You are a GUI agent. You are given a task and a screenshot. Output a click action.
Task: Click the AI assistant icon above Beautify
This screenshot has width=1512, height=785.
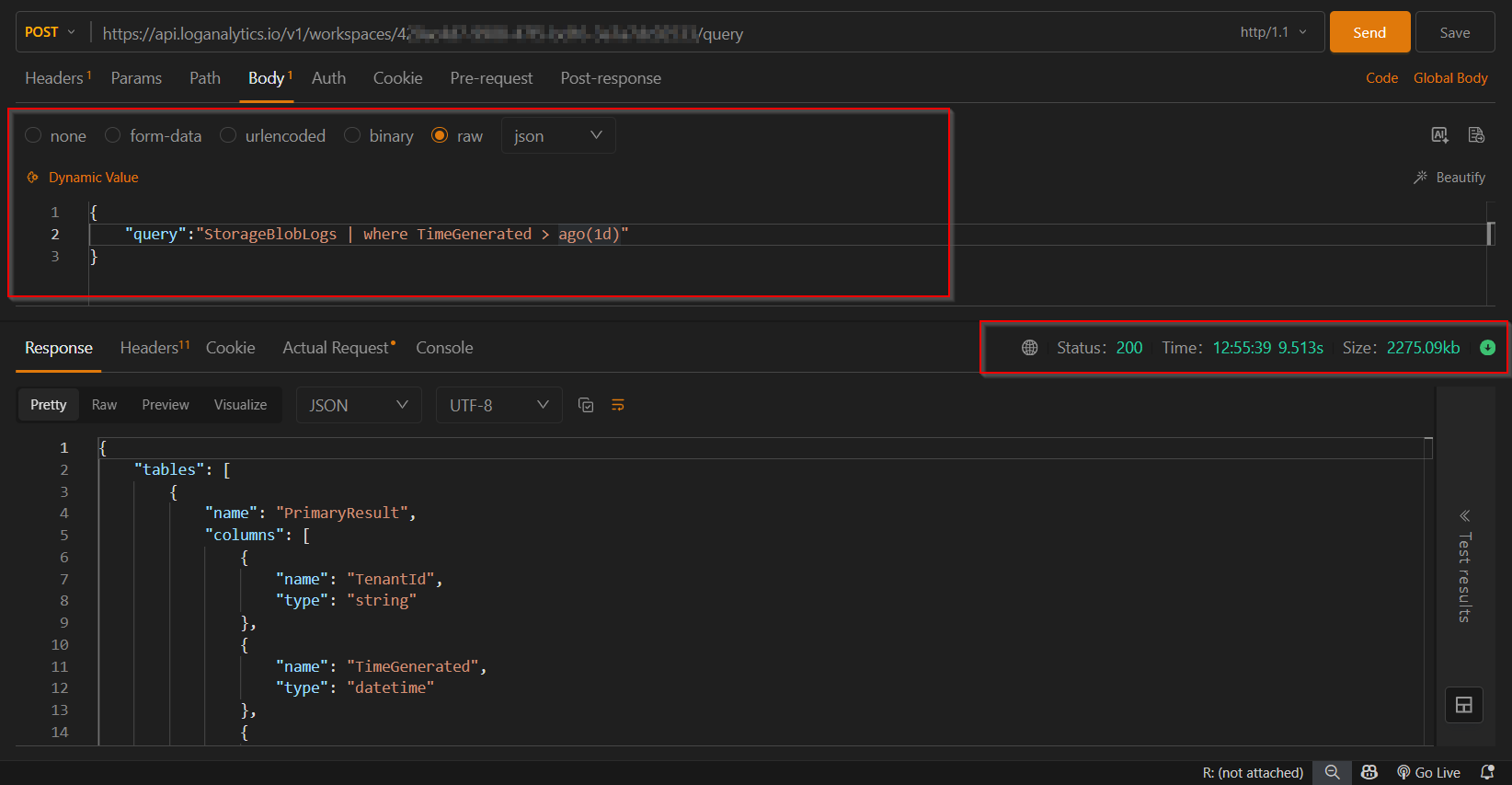[1439, 135]
